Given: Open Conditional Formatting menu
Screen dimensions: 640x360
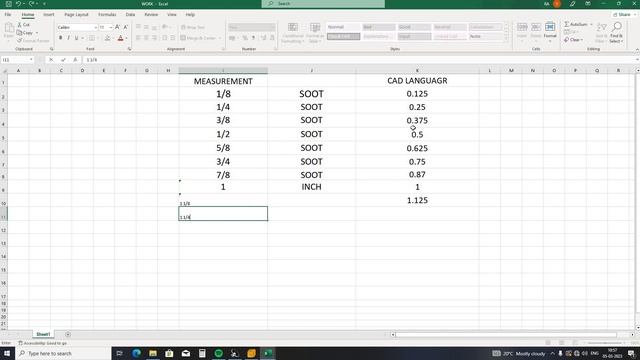Looking at the screenshot, I should [x=293, y=33].
